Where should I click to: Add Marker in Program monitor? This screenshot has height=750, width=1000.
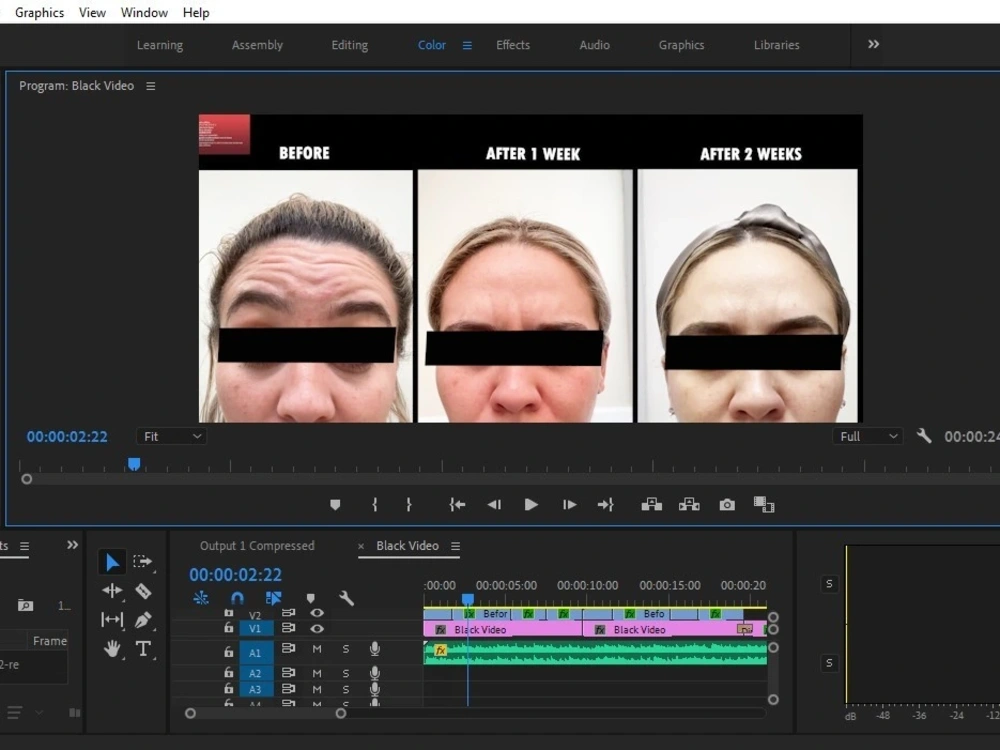[x=335, y=505]
